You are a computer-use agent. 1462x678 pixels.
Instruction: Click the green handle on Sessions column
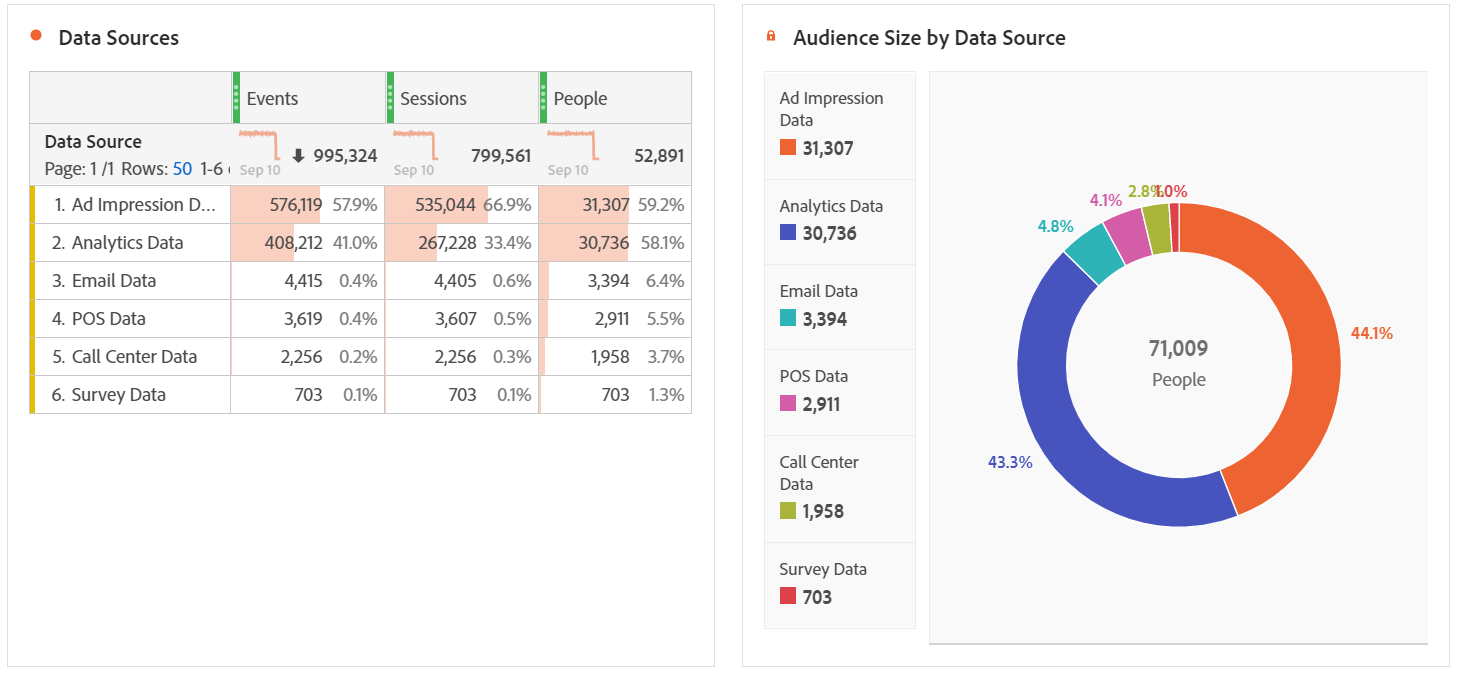[x=390, y=97]
